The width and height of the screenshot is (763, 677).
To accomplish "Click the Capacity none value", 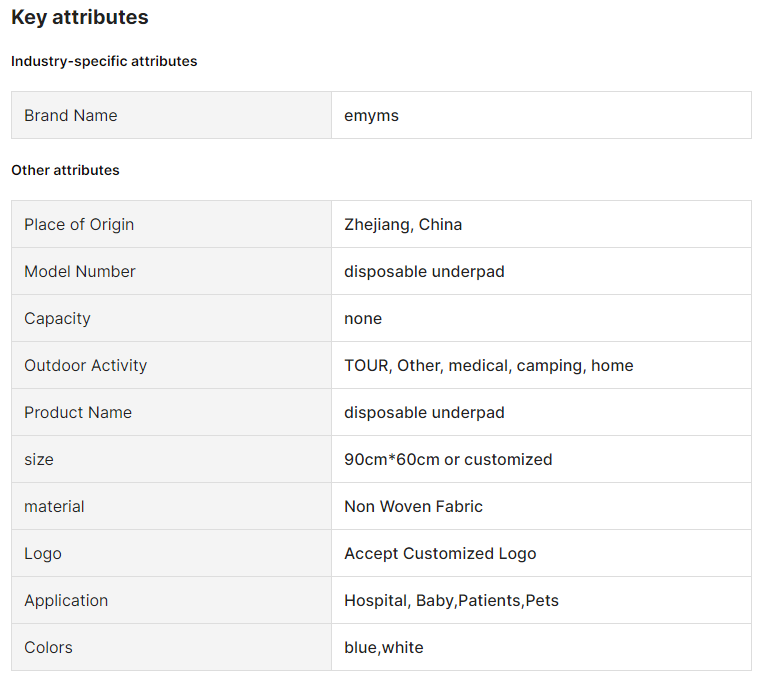I will click(x=363, y=319).
